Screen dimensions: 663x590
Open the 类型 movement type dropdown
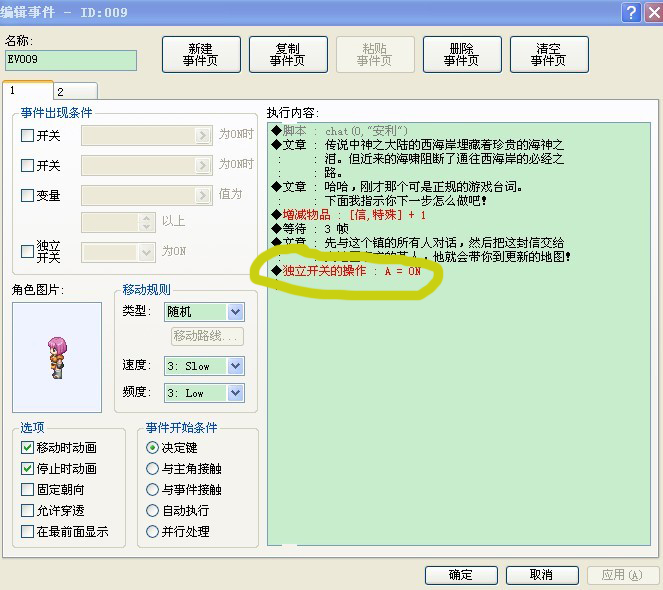[x=204, y=312]
